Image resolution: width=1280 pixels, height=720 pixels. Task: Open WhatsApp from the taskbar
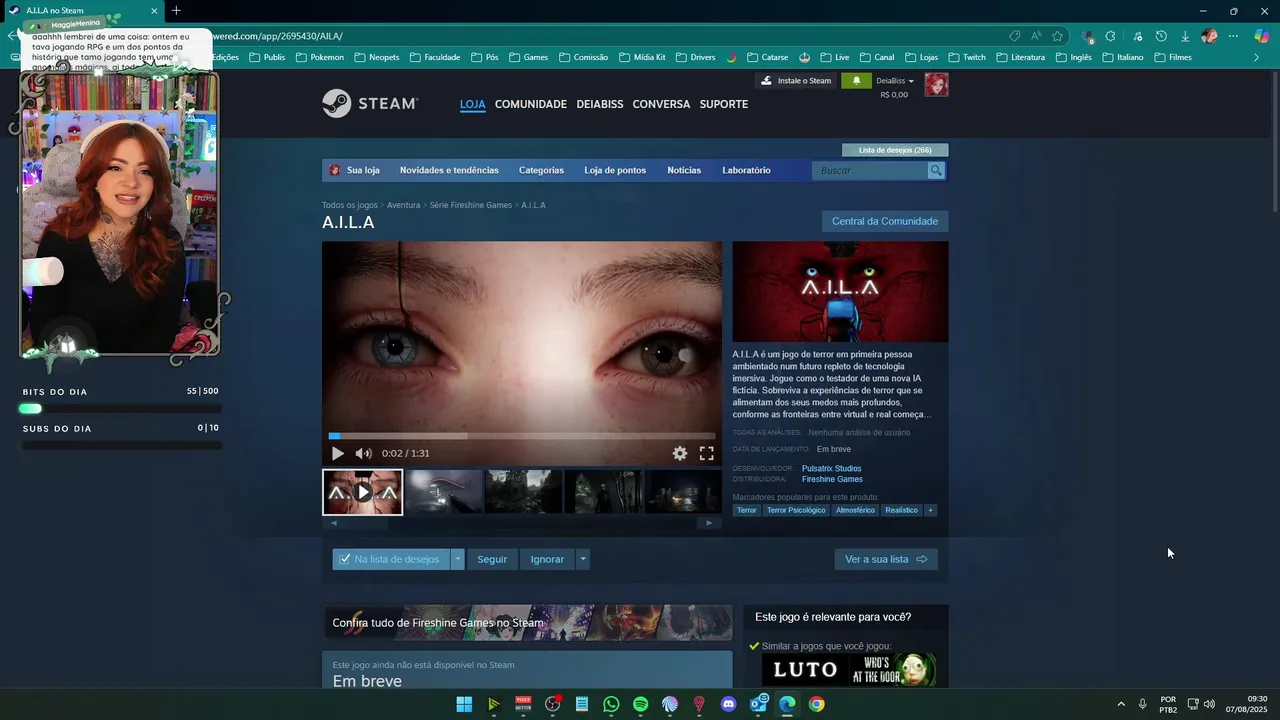[x=611, y=704]
